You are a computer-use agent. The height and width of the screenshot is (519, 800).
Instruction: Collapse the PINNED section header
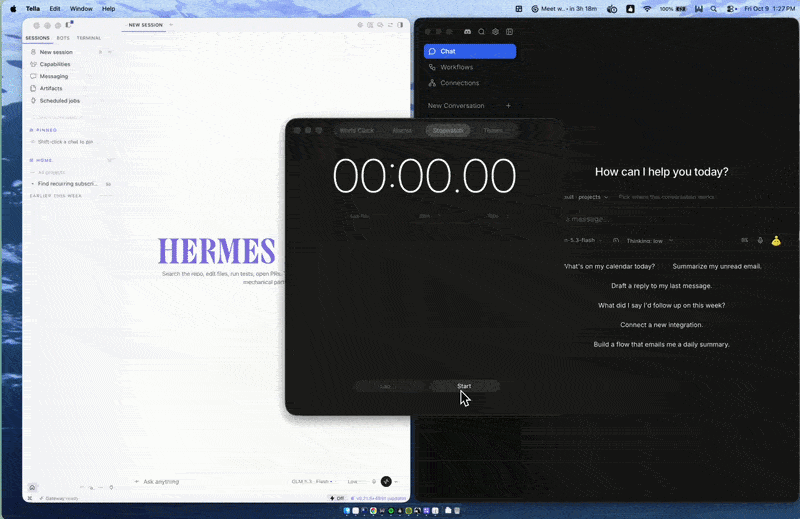(44, 130)
